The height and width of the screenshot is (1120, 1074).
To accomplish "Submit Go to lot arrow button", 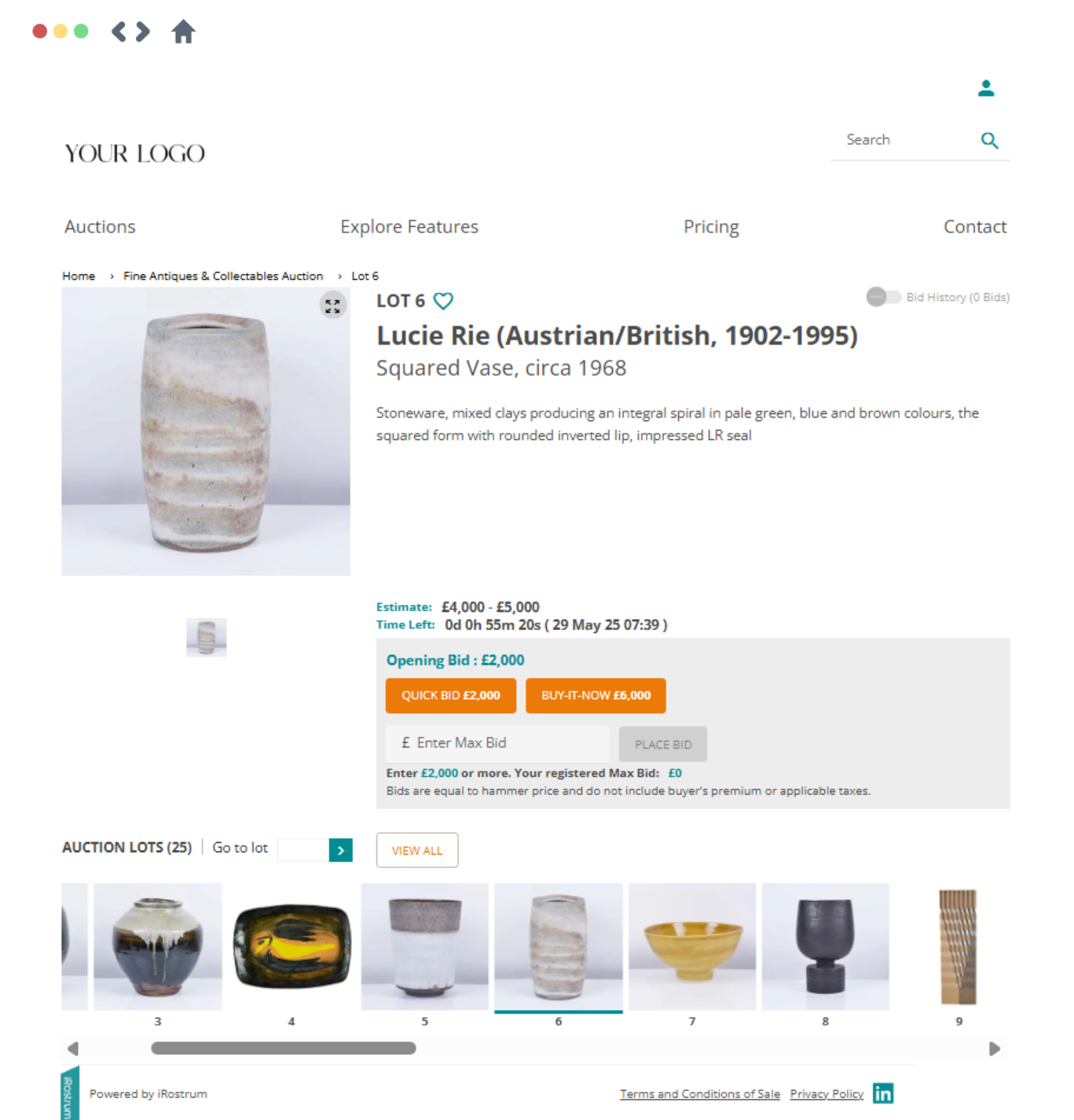I will point(340,850).
